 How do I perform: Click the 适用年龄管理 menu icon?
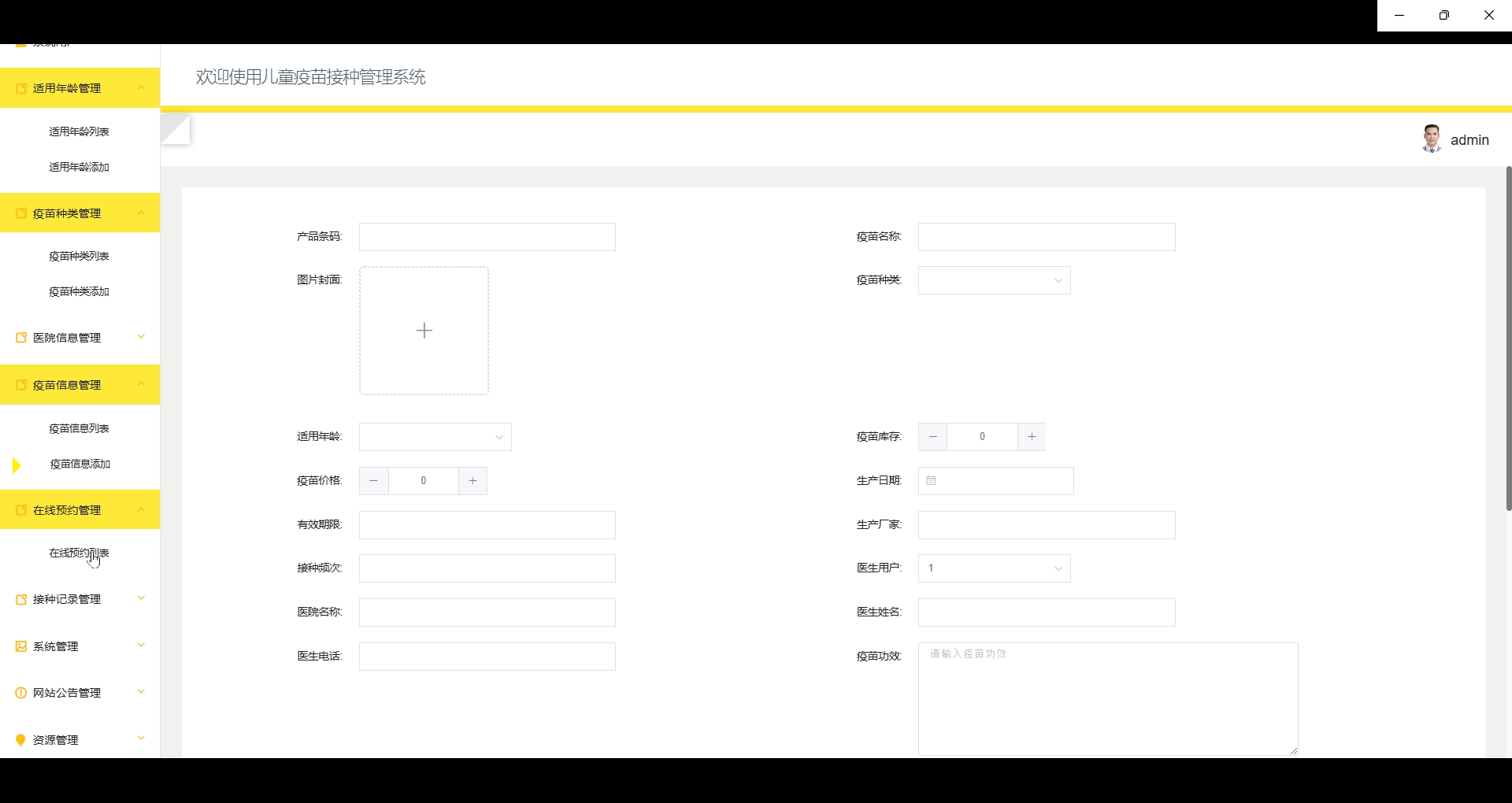21,88
